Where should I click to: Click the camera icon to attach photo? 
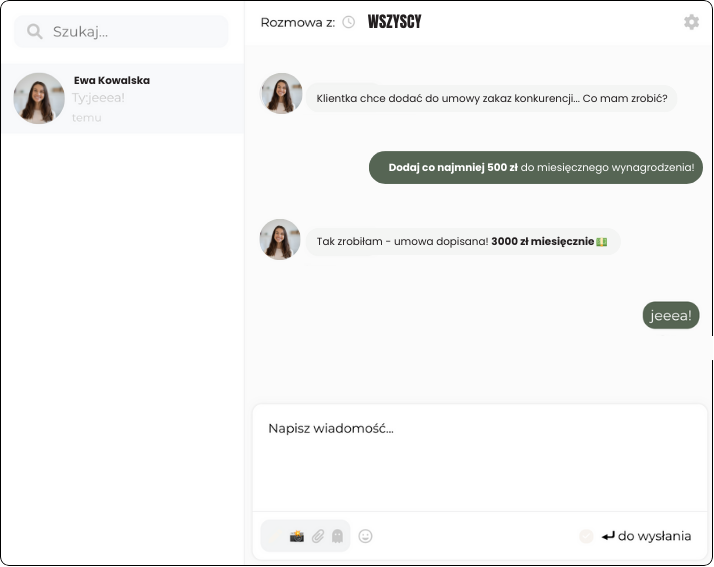coord(297,536)
